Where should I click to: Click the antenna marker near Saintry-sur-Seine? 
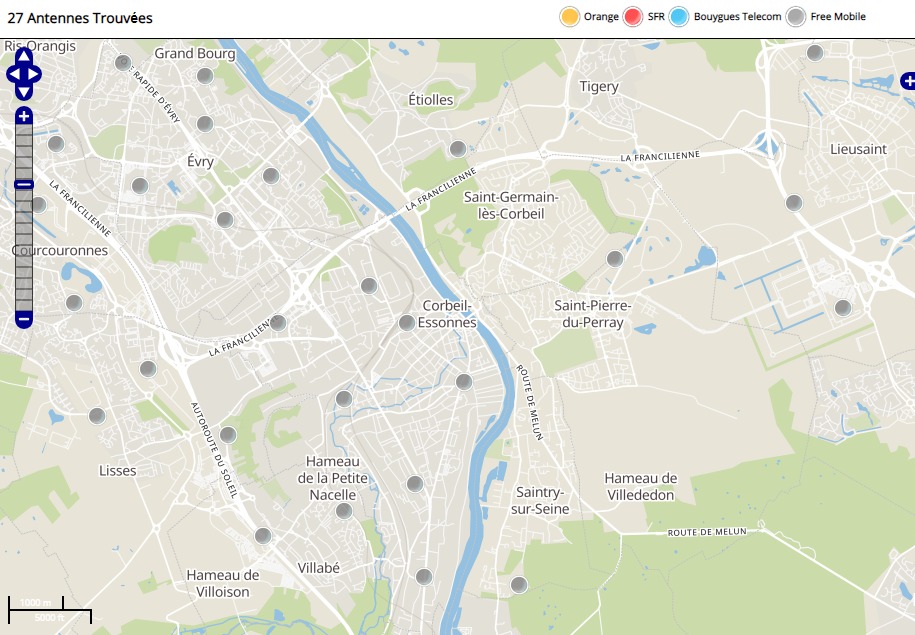point(519,584)
